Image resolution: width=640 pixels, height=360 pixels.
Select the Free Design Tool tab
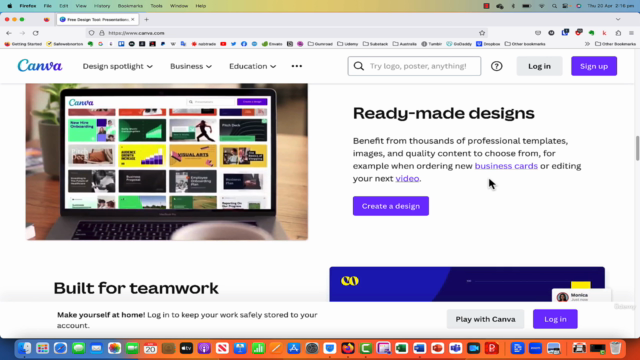pos(98,19)
